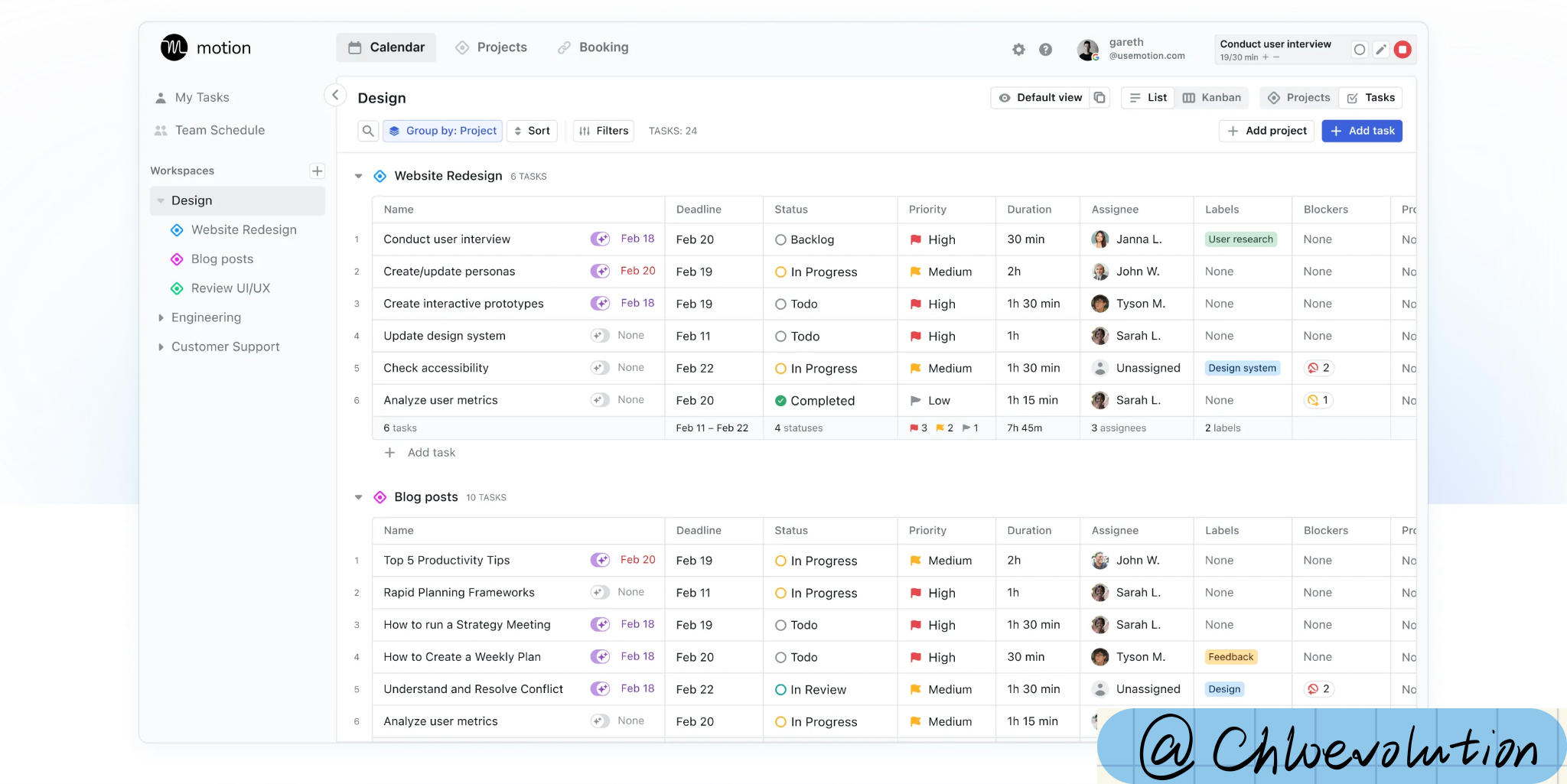Screen dimensions: 1567x784
Task: Stop the current task timer (red button)
Action: (1402, 50)
